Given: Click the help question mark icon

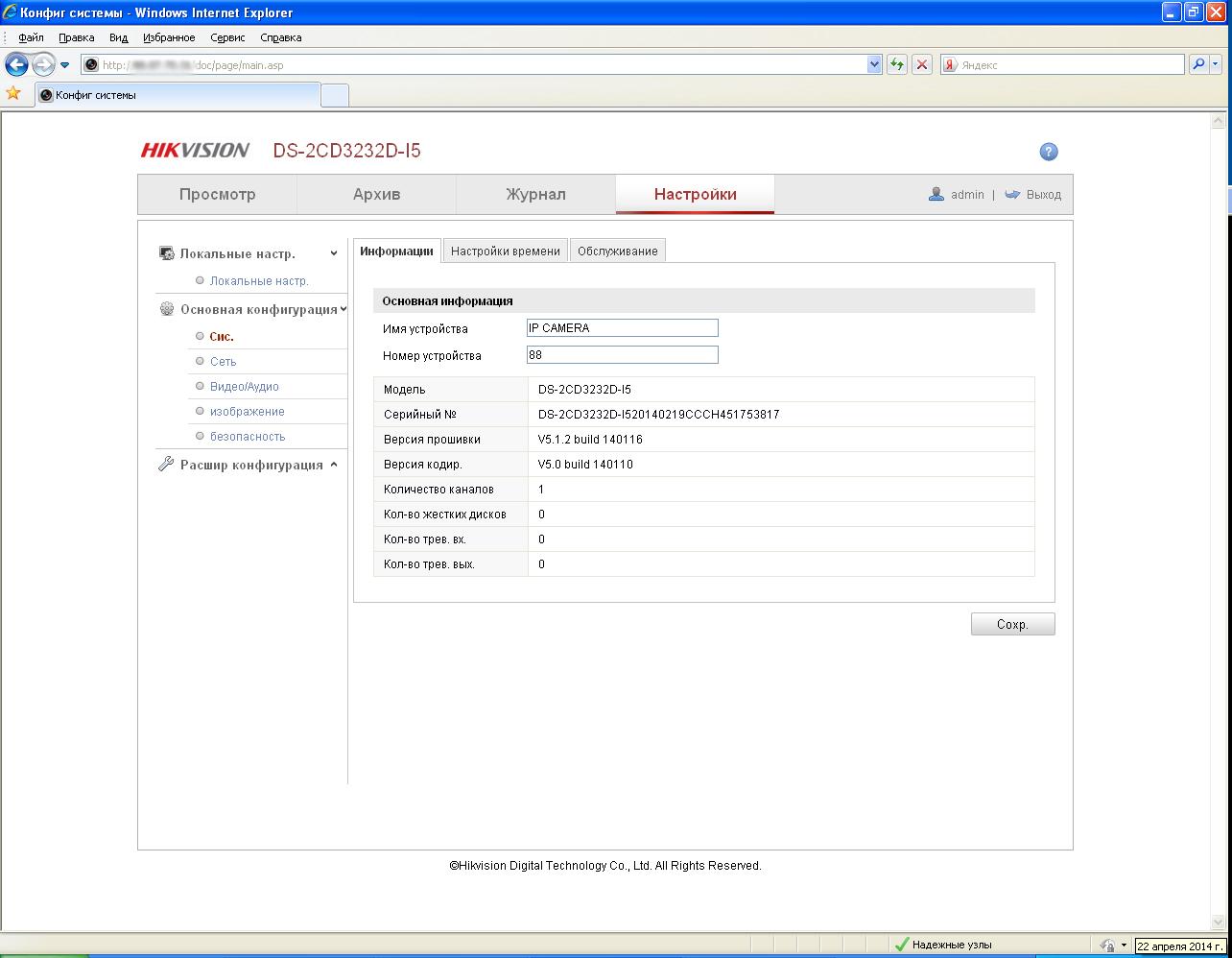Looking at the screenshot, I should tap(1049, 152).
